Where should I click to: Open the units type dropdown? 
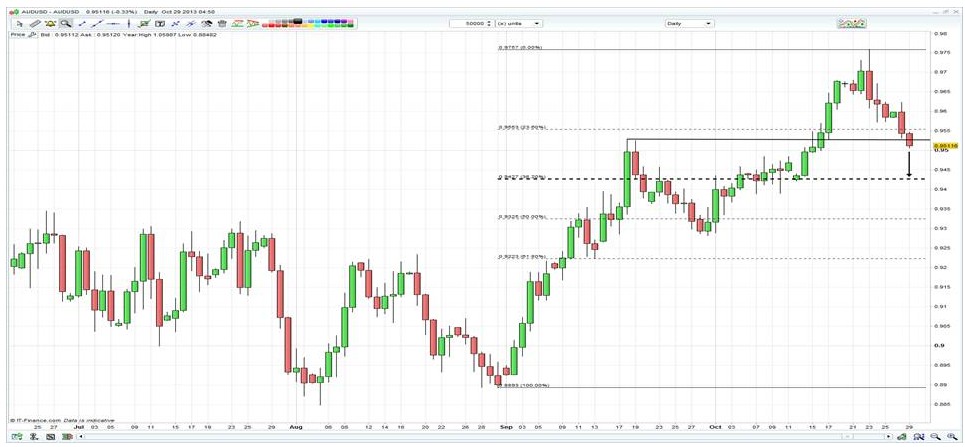click(519, 23)
